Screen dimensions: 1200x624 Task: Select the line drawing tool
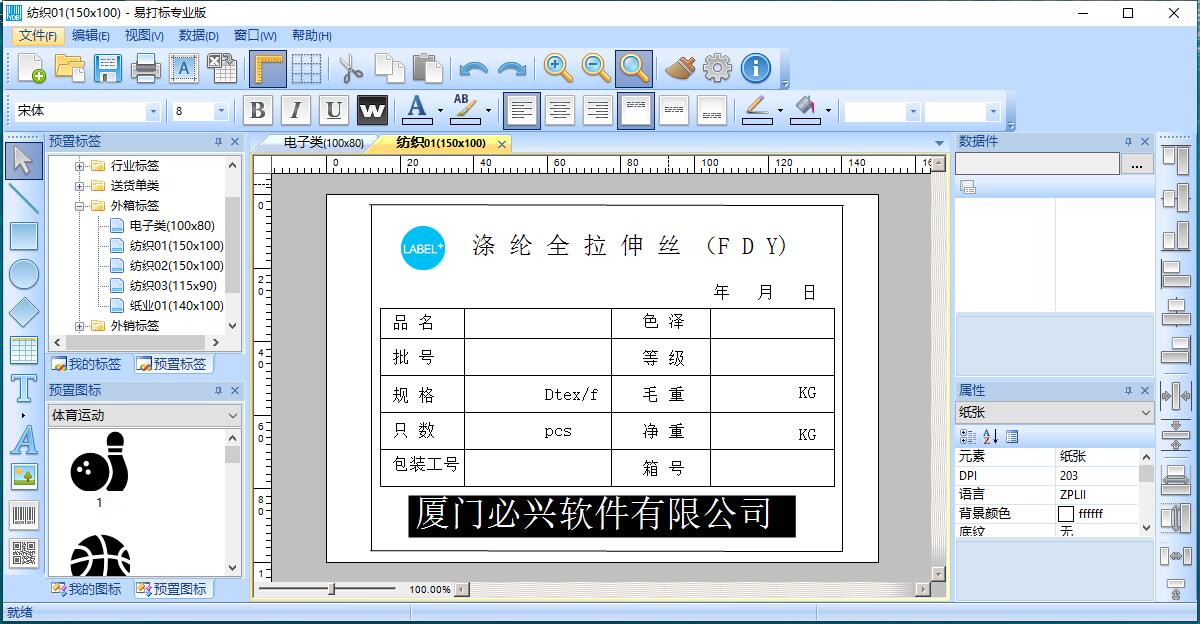(x=24, y=199)
